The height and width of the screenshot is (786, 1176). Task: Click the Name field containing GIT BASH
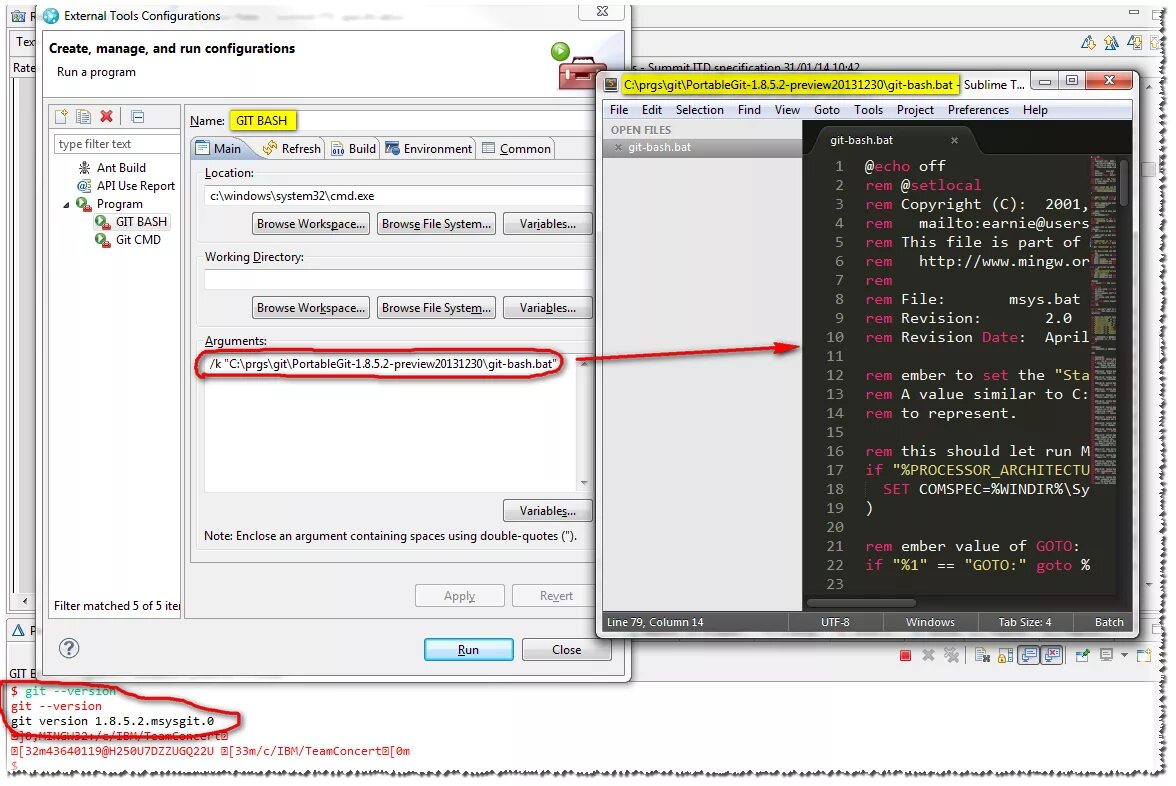[x=410, y=121]
